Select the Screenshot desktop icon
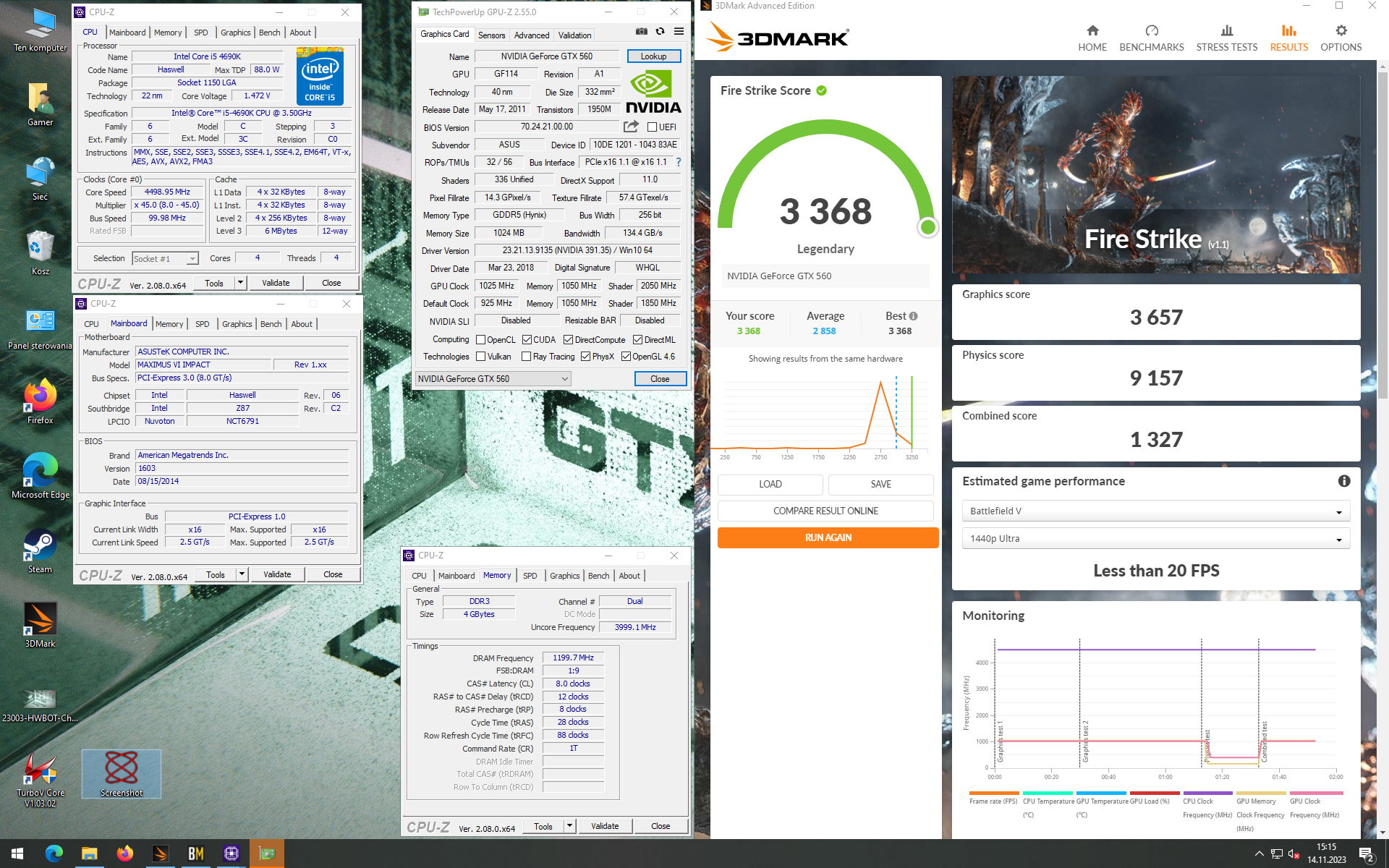The width and height of the screenshot is (1389, 868). point(122,774)
